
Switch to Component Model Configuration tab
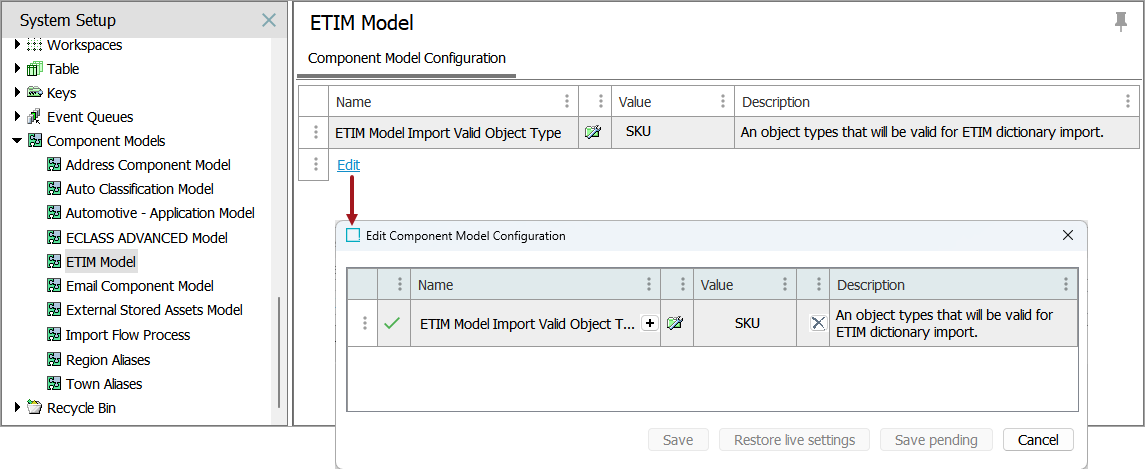[x=407, y=58]
